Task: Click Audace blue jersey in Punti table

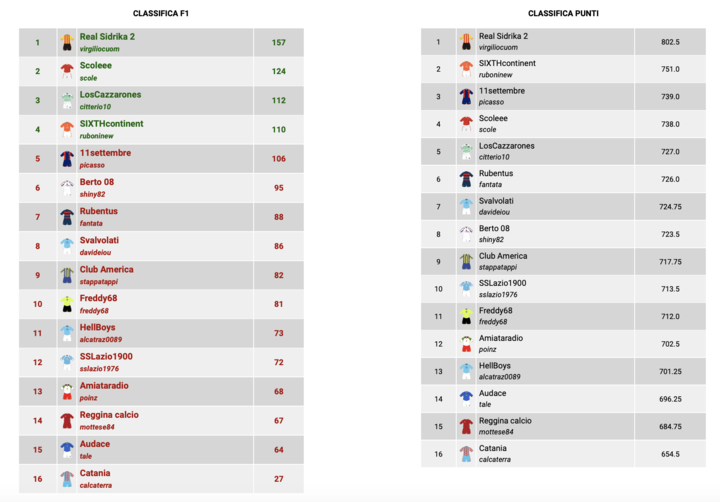Action: [466, 399]
